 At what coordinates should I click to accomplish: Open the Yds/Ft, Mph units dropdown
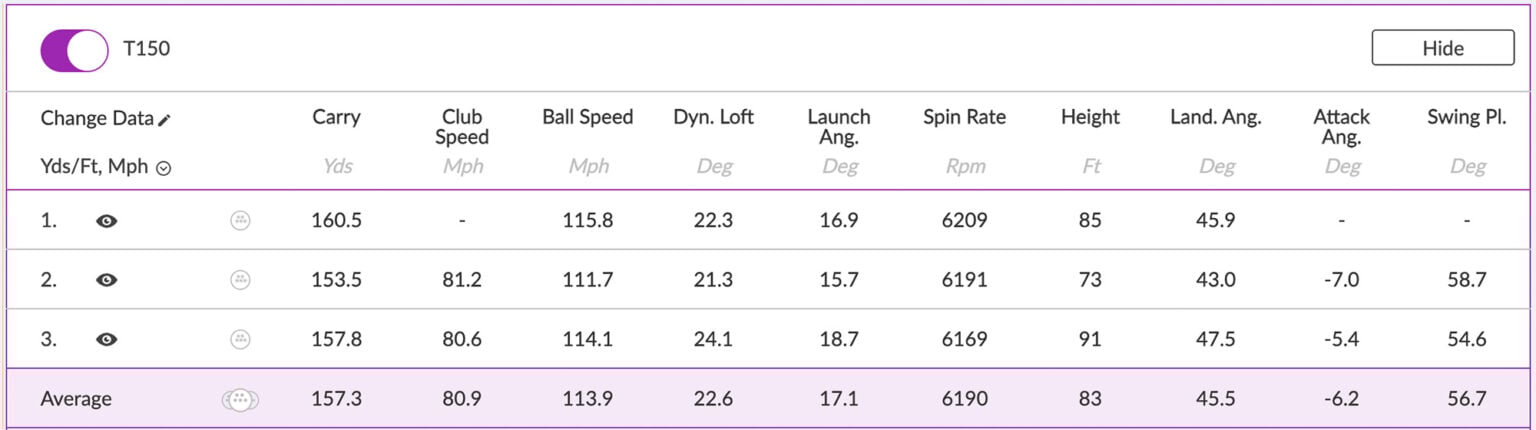(x=163, y=168)
